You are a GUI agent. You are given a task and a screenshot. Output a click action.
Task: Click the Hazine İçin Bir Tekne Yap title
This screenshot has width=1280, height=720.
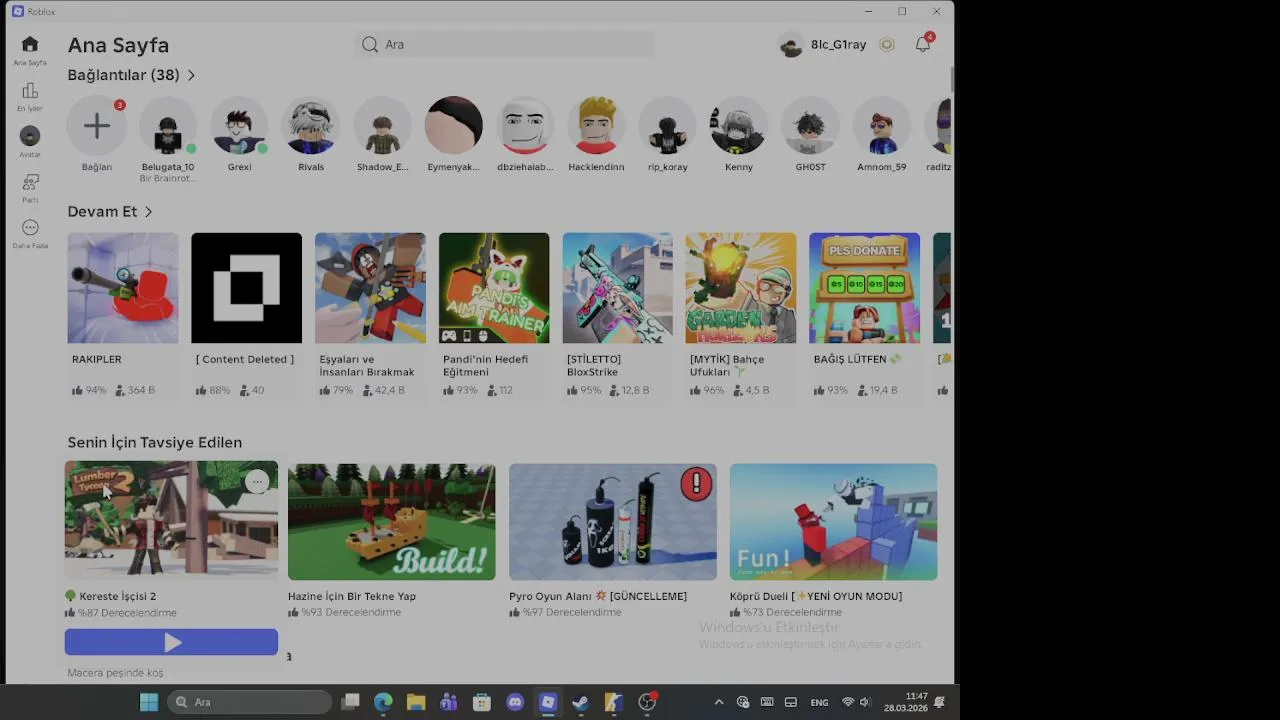[x=352, y=596]
